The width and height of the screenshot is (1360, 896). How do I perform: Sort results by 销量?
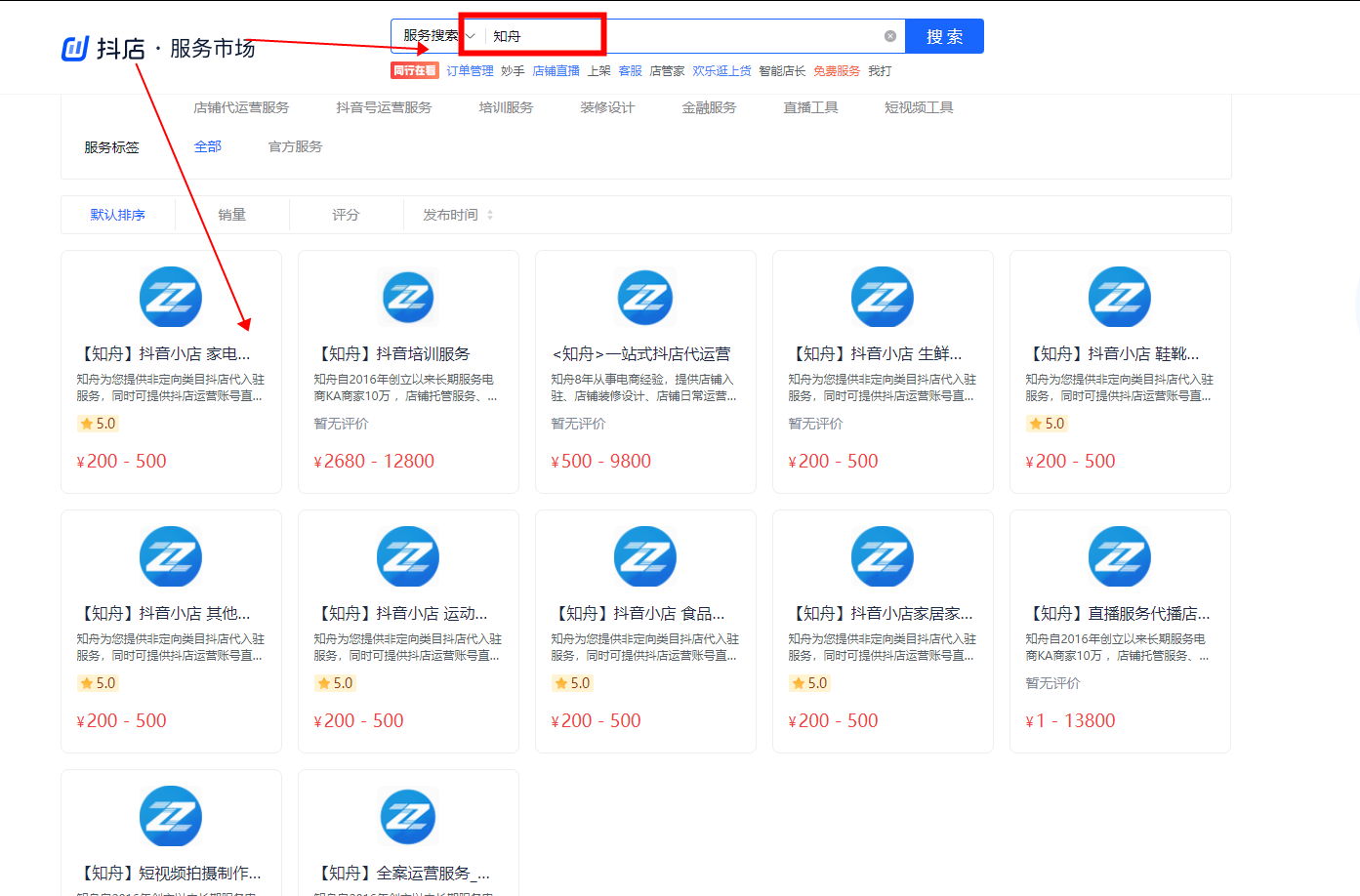coord(231,215)
